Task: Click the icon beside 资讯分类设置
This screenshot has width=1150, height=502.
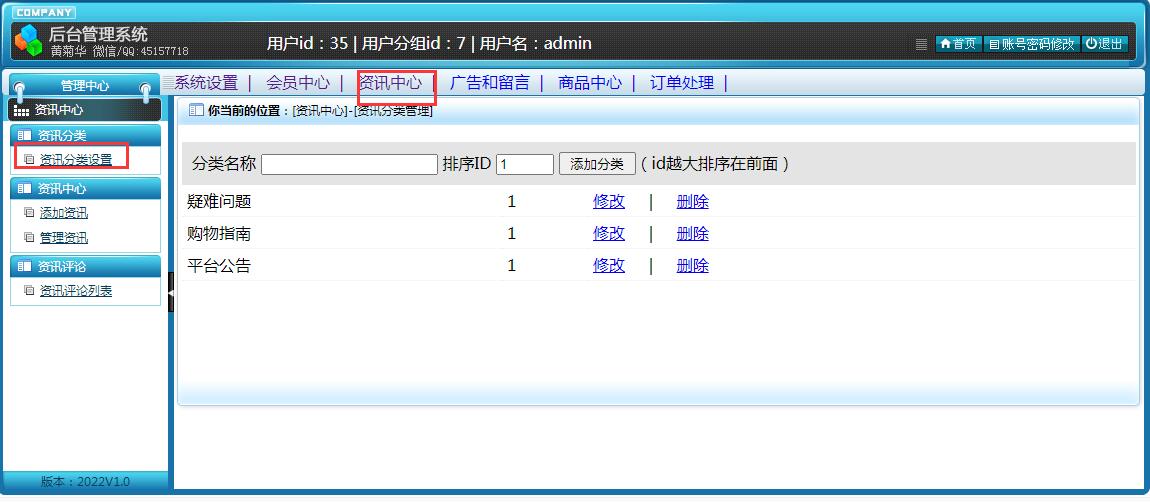Action: click(29, 159)
